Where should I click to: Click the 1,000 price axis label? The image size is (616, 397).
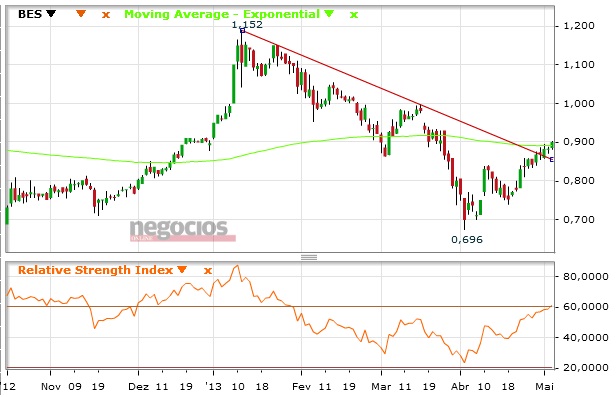[579, 104]
